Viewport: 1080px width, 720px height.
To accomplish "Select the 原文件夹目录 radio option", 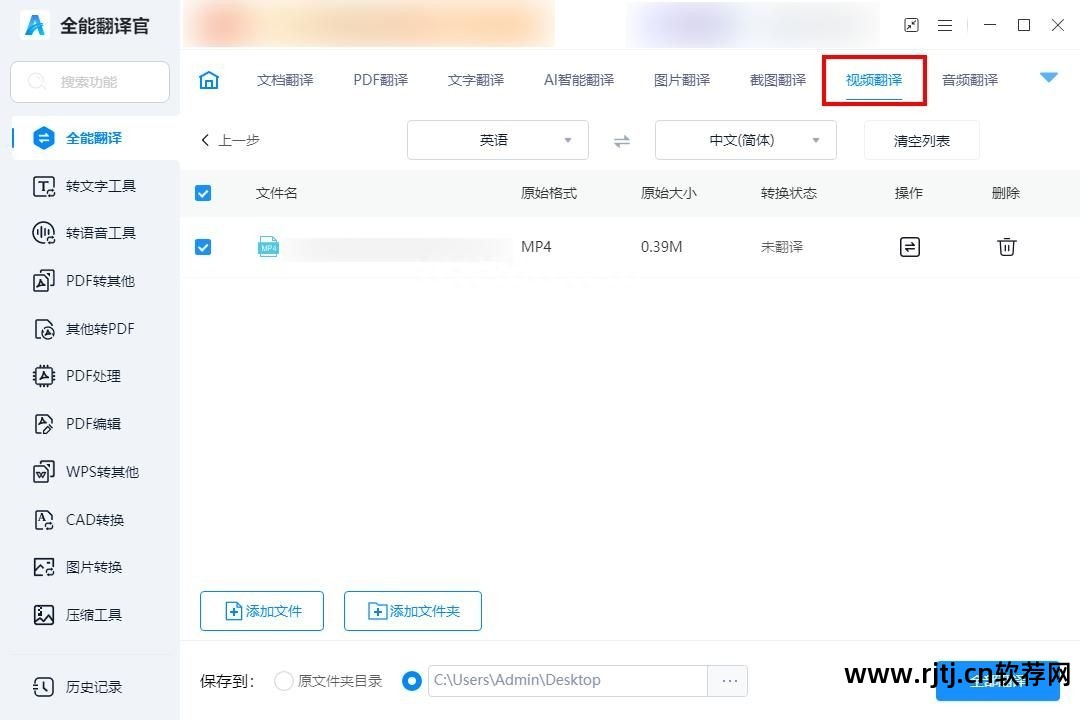I will click(x=284, y=681).
